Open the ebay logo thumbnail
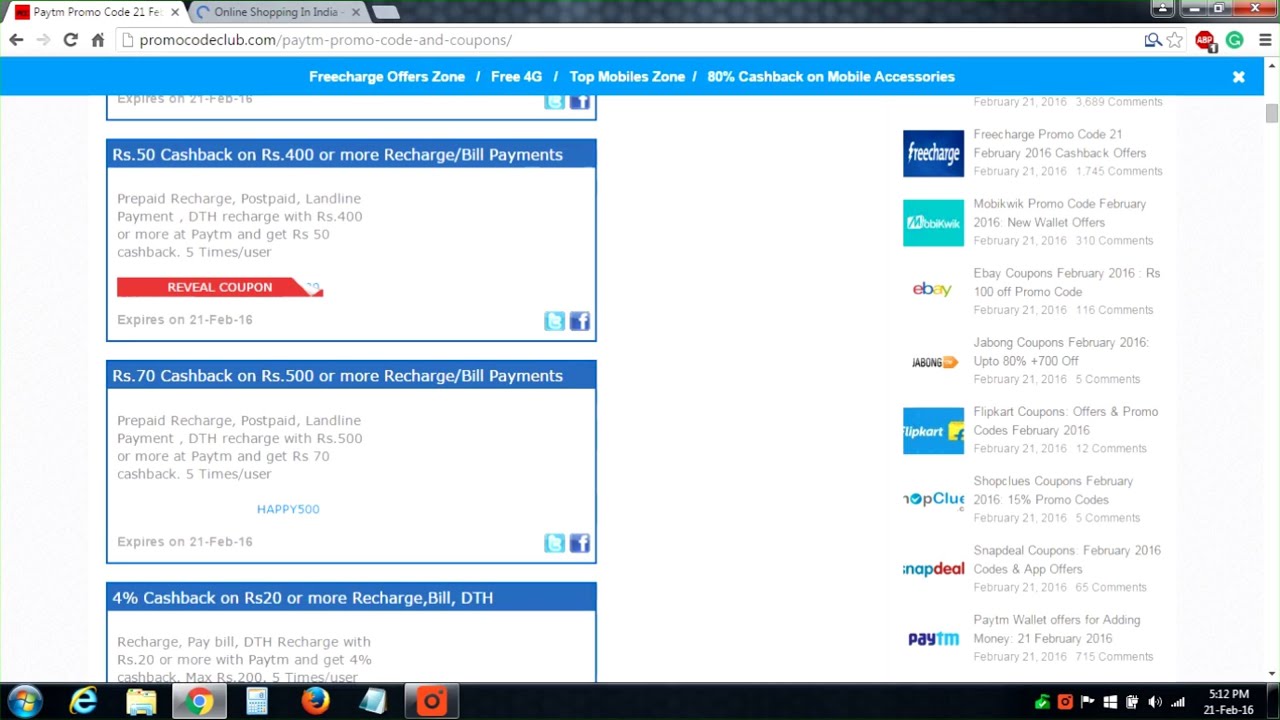This screenshot has width=1280, height=720. [933, 291]
